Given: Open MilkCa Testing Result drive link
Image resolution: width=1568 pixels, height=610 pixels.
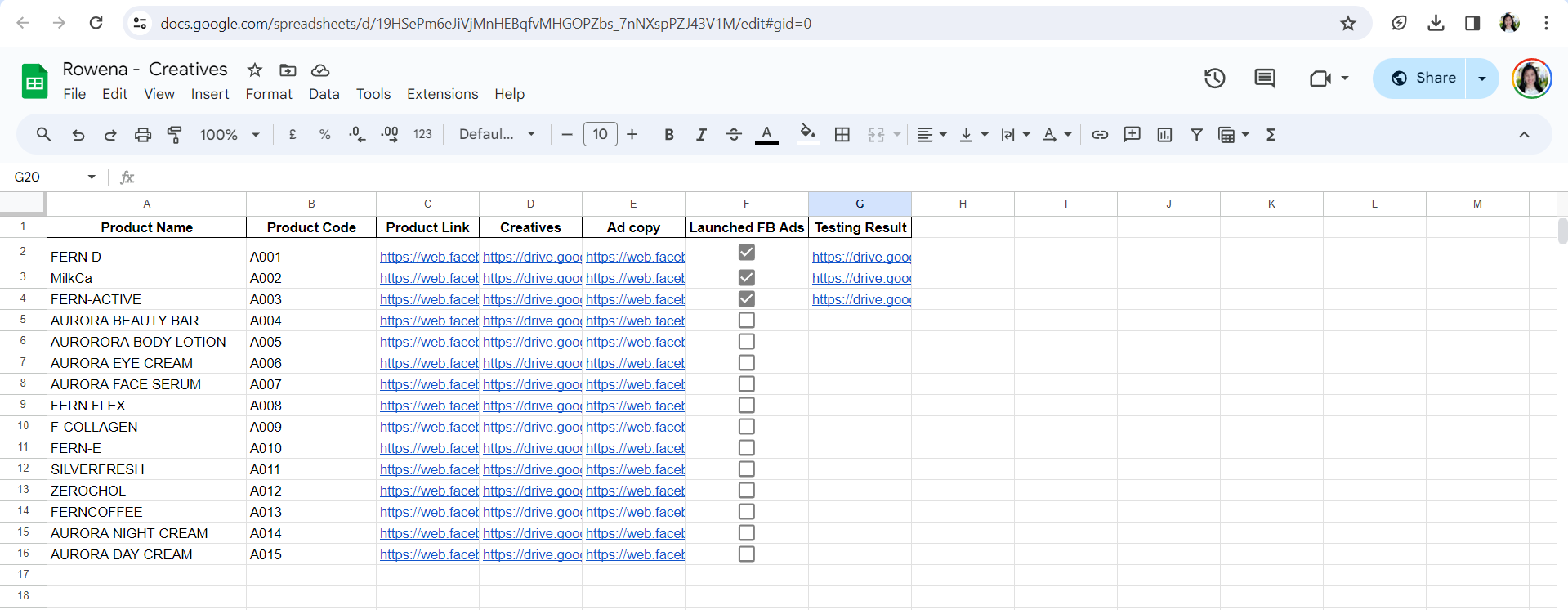Looking at the screenshot, I should coord(861,279).
